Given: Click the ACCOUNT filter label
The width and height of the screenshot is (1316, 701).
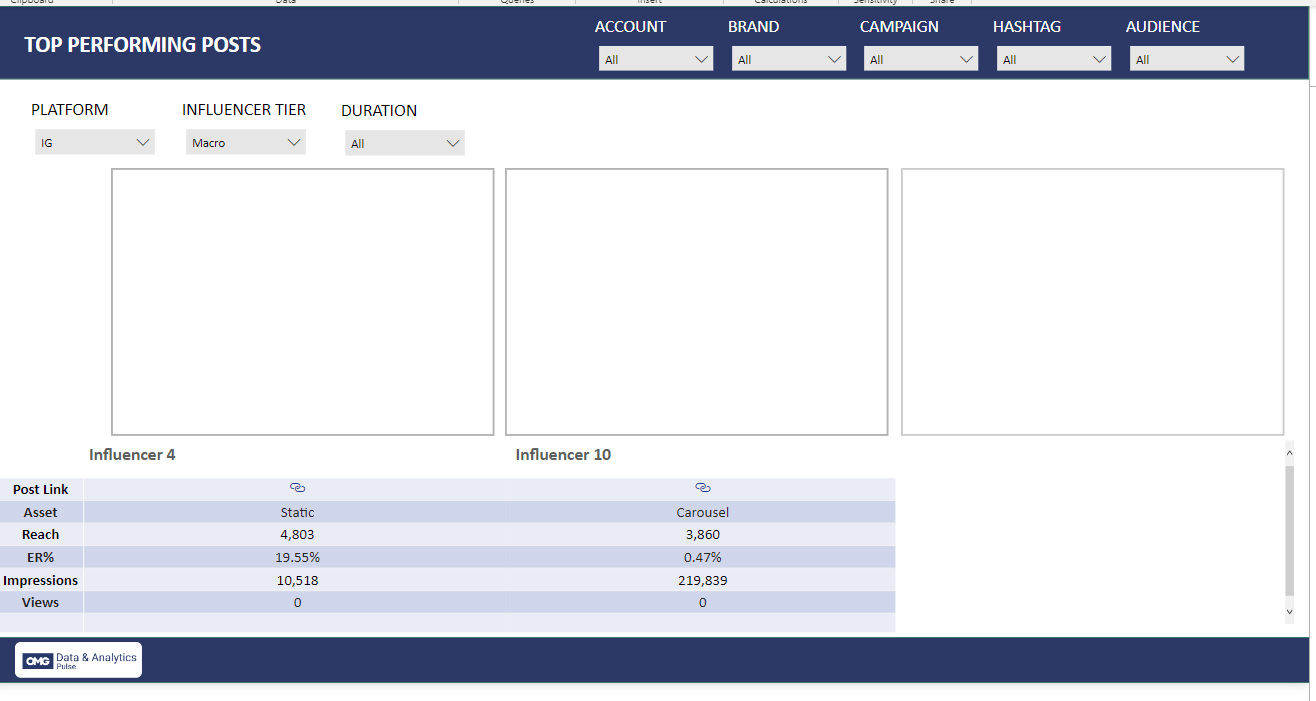Looking at the screenshot, I should point(630,27).
